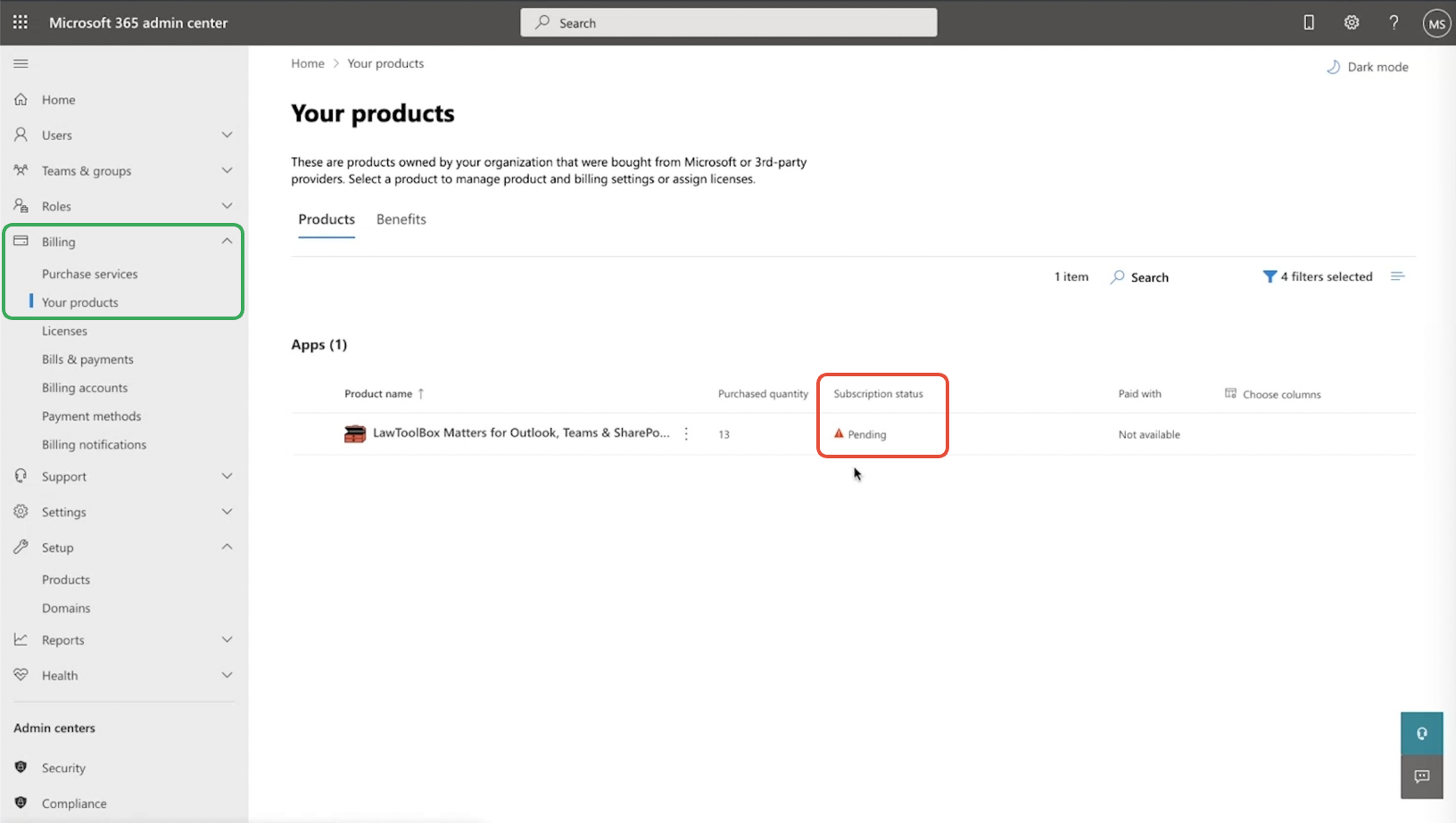This screenshot has height=823, width=1456.
Task: Click the top header Search field
Action: pos(729,22)
